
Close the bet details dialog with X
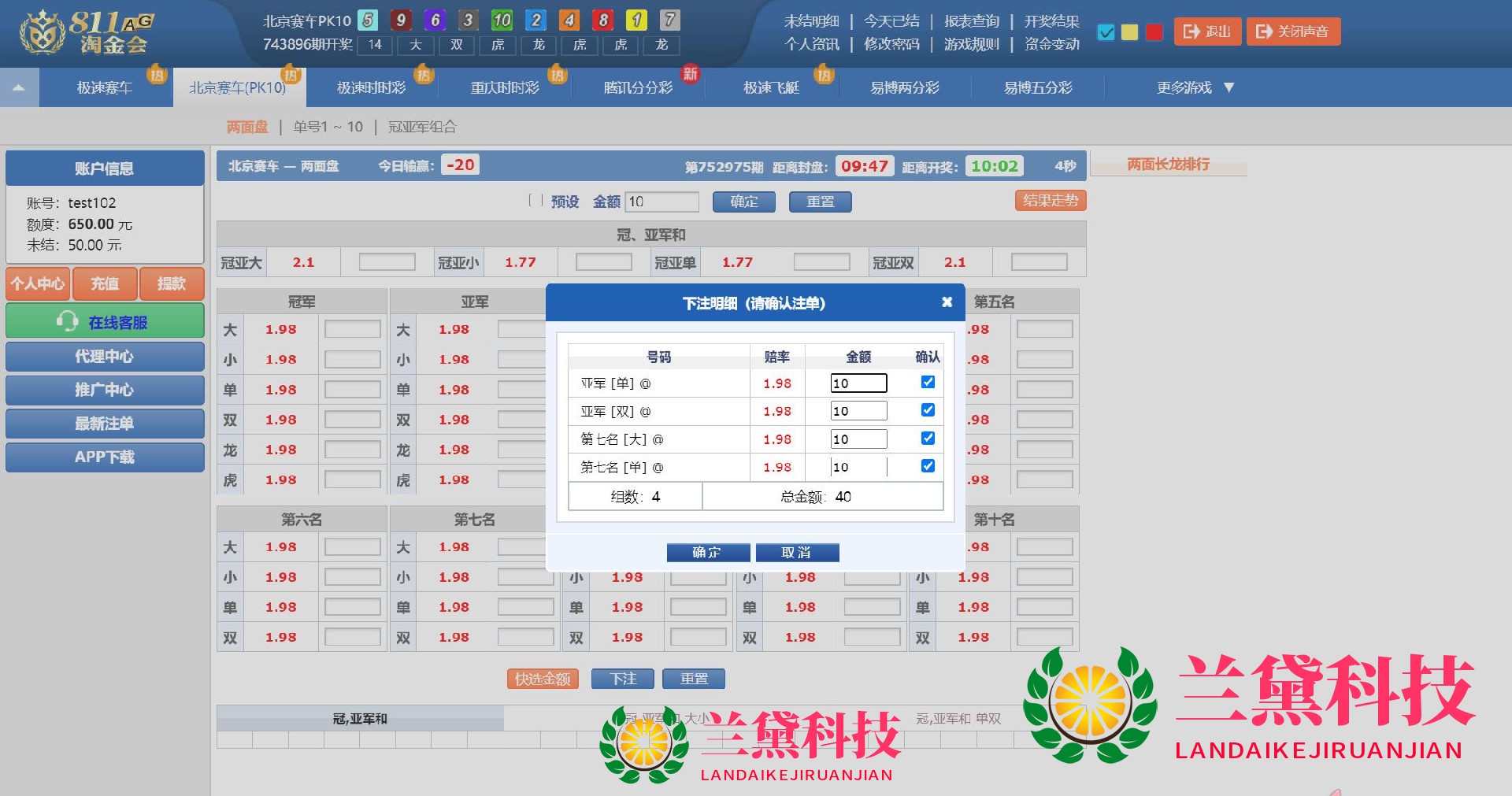pyautogui.click(x=947, y=302)
